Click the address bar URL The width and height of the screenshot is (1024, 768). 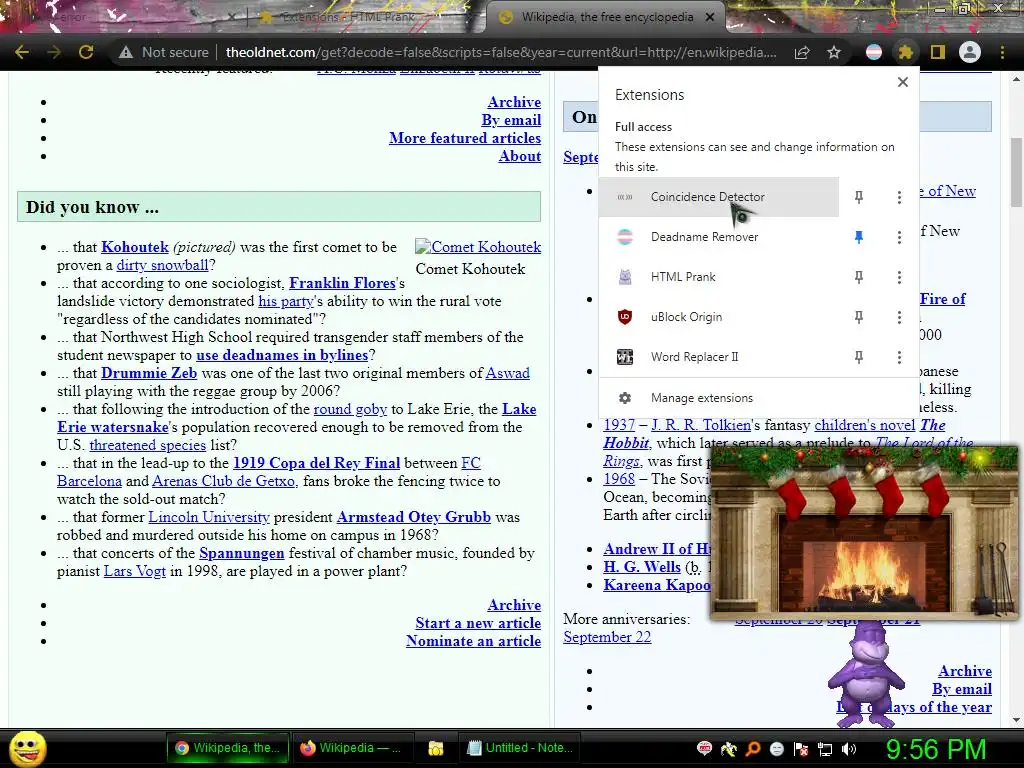[x=501, y=52]
